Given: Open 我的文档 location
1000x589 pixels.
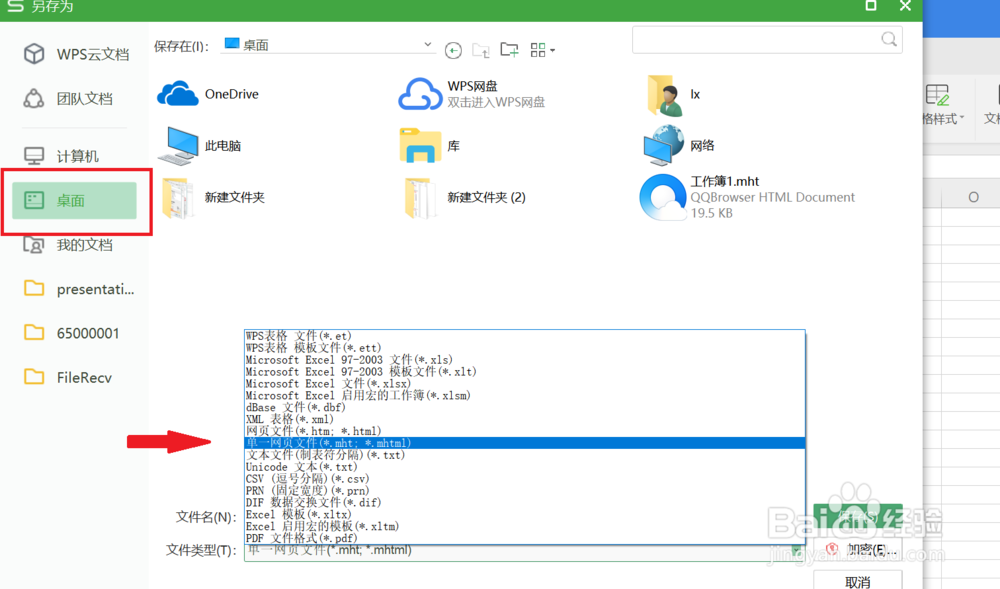Looking at the screenshot, I should click(68, 245).
